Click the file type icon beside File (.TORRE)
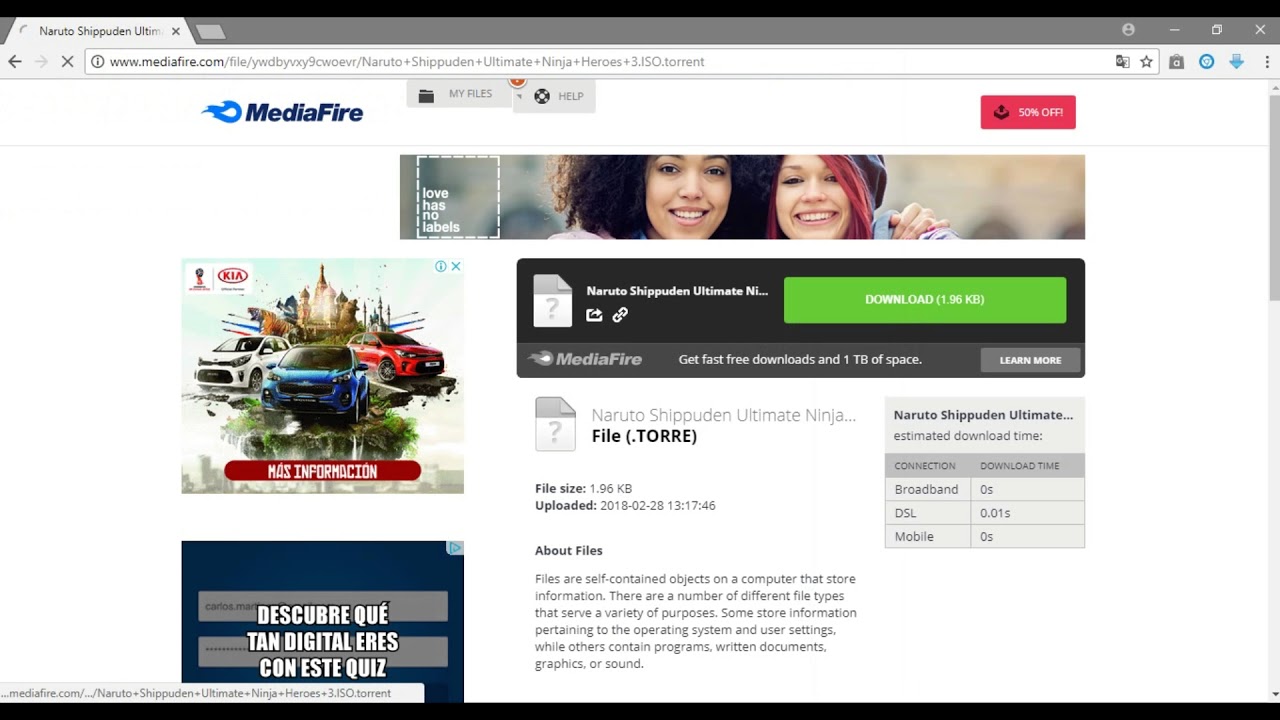The image size is (1280, 720). (555, 424)
